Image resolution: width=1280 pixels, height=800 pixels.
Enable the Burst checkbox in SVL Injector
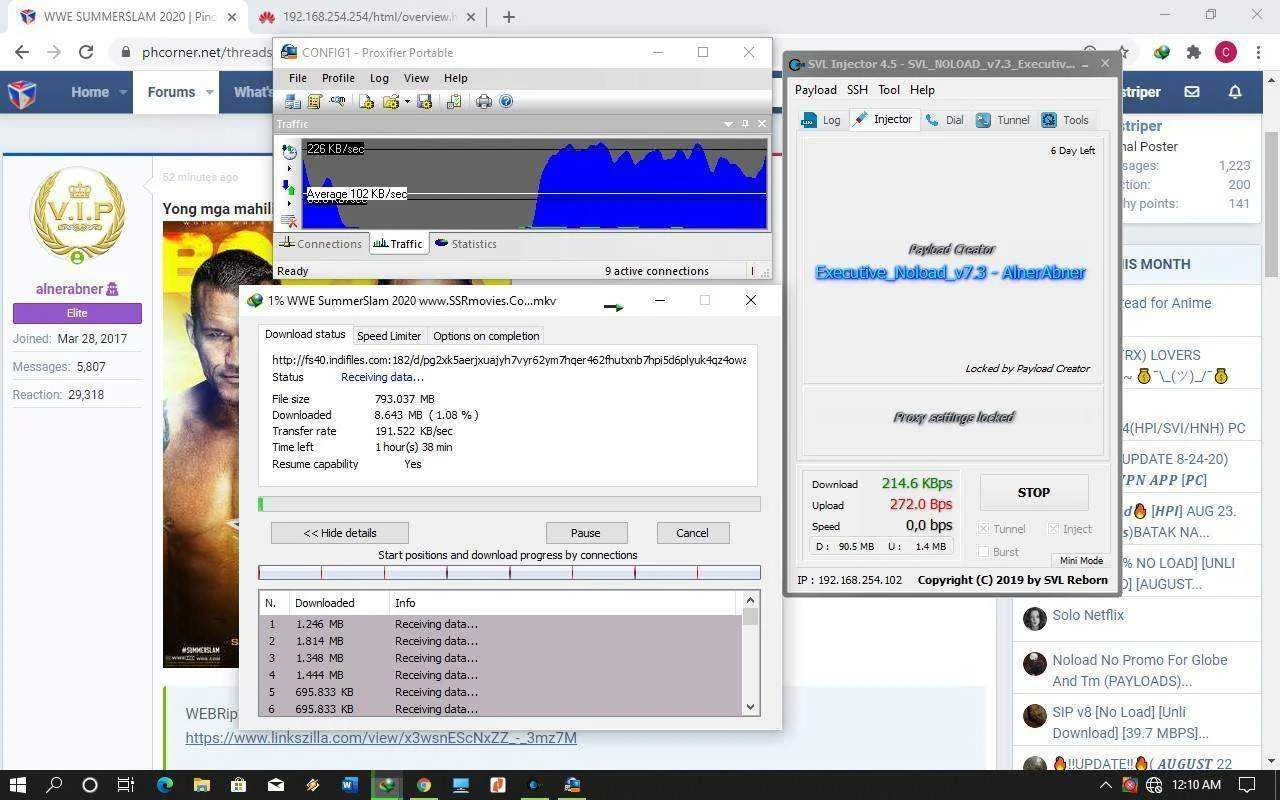[x=984, y=552]
